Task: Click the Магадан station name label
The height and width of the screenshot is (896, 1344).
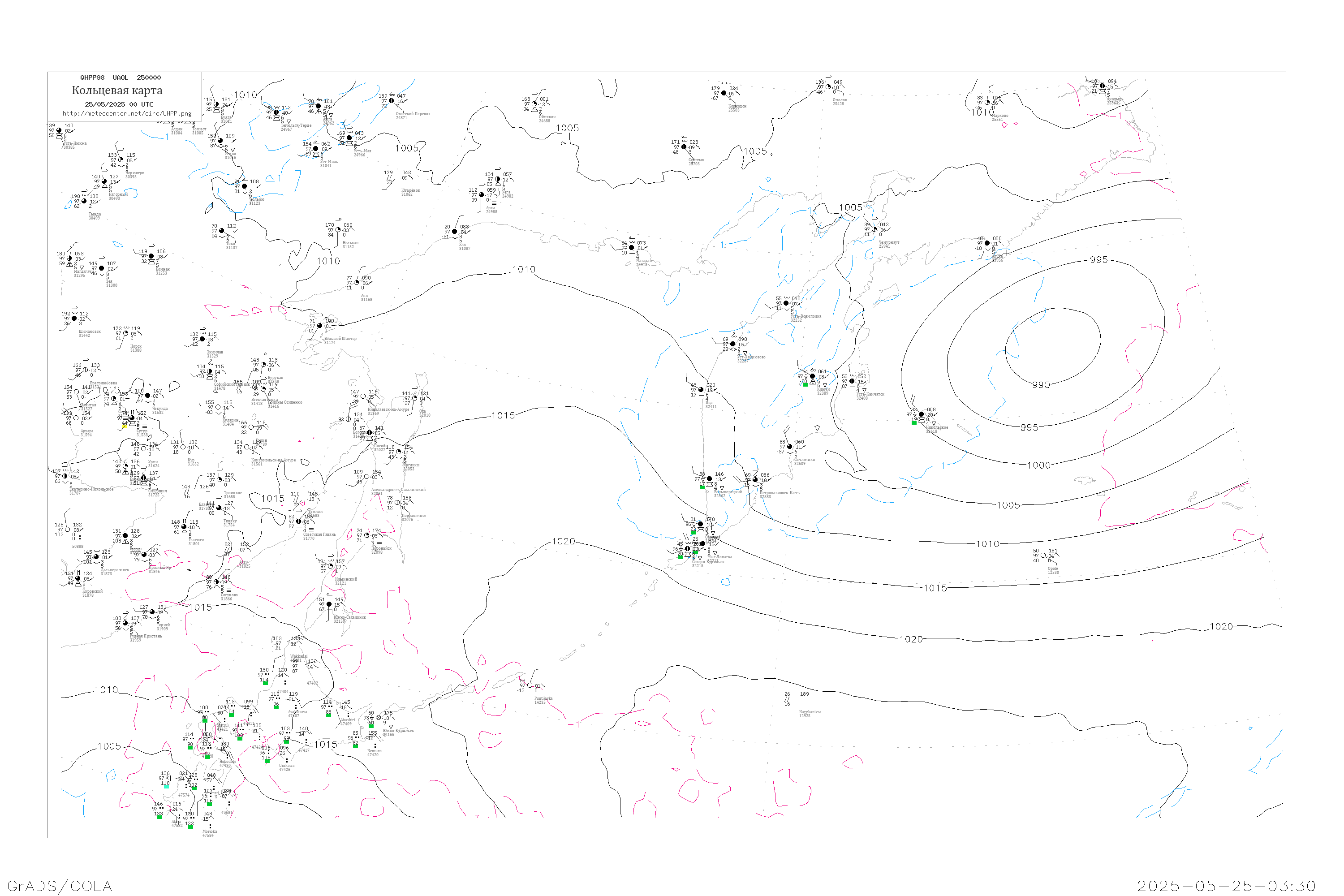Action: pyautogui.click(x=643, y=261)
